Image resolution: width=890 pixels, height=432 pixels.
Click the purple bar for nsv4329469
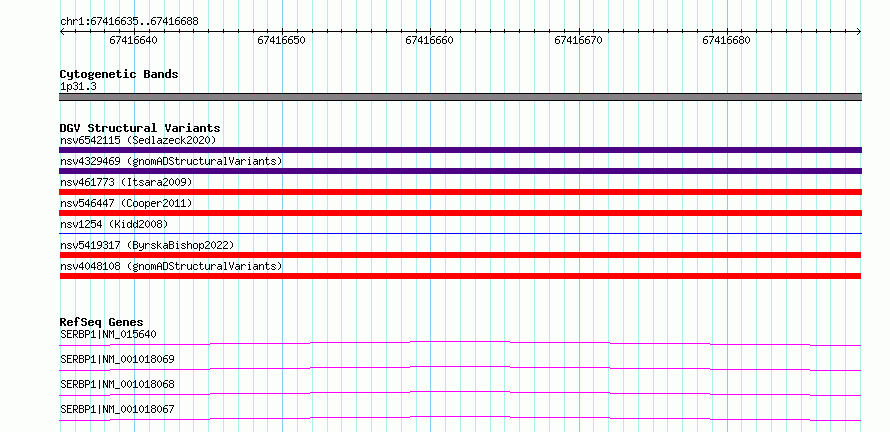[x=460, y=171]
